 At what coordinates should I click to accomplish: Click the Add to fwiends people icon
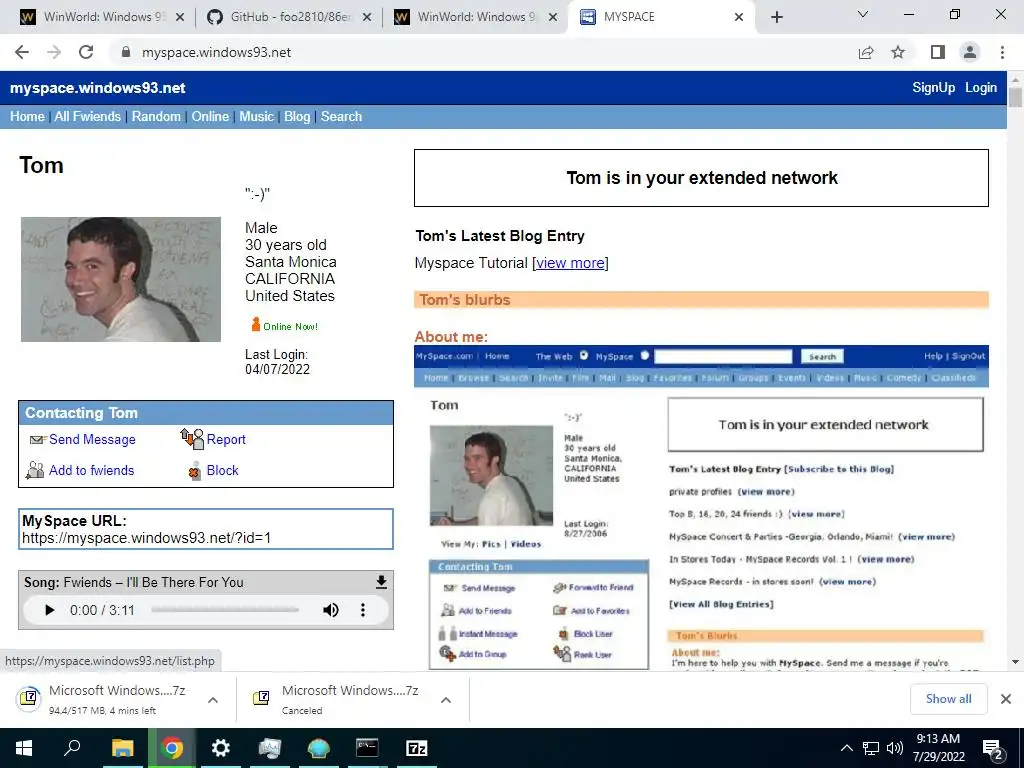[35, 470]
